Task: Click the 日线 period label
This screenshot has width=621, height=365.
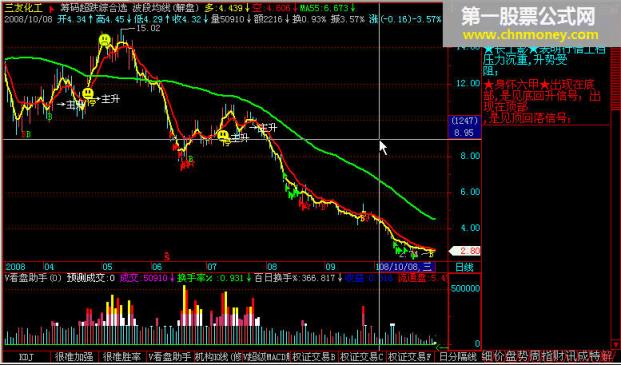Action: coord(464,268)
